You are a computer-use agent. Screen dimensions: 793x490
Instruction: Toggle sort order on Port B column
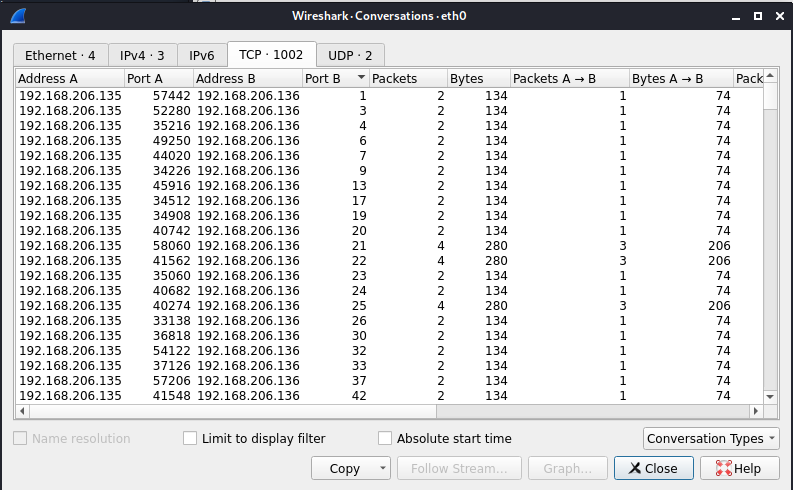pyautogui.click(x=335, y=78)
